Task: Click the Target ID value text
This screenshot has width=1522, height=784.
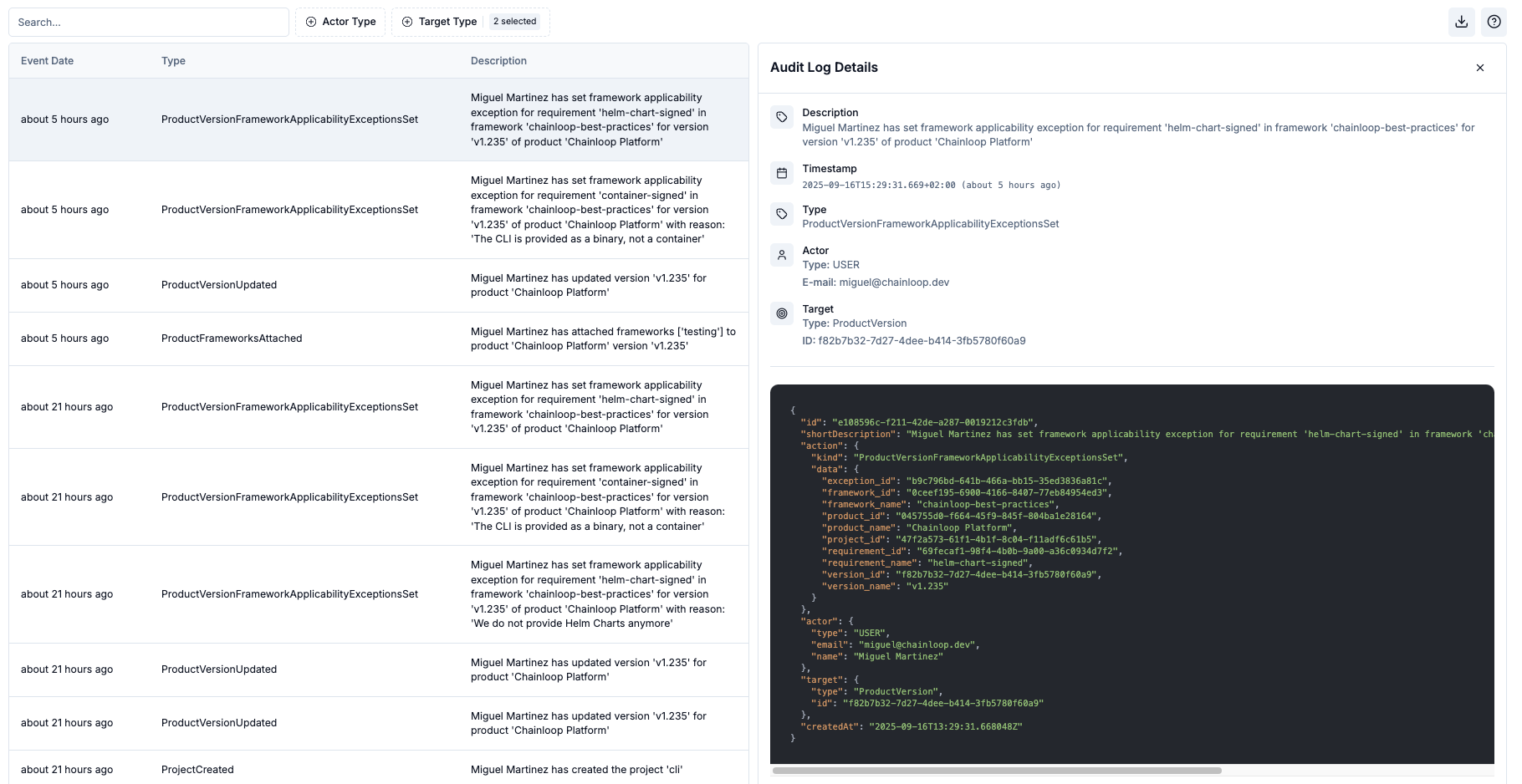Action: point(922,341)
